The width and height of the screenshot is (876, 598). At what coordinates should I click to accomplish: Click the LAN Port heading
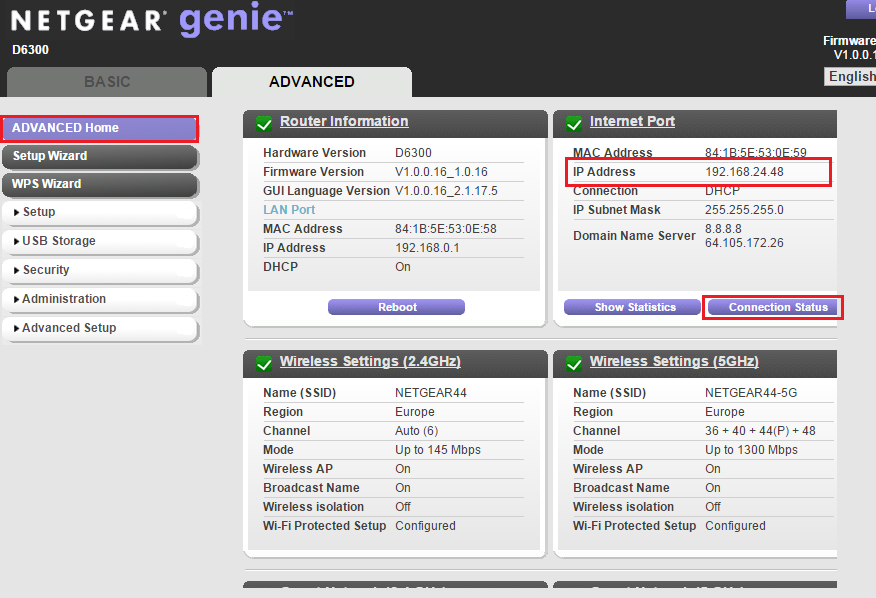[x=289, y=210]
